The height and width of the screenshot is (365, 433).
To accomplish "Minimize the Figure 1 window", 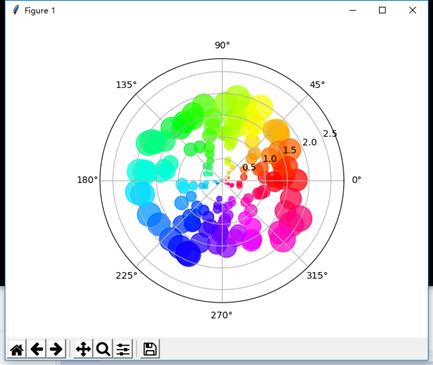I will click(353, 10).
